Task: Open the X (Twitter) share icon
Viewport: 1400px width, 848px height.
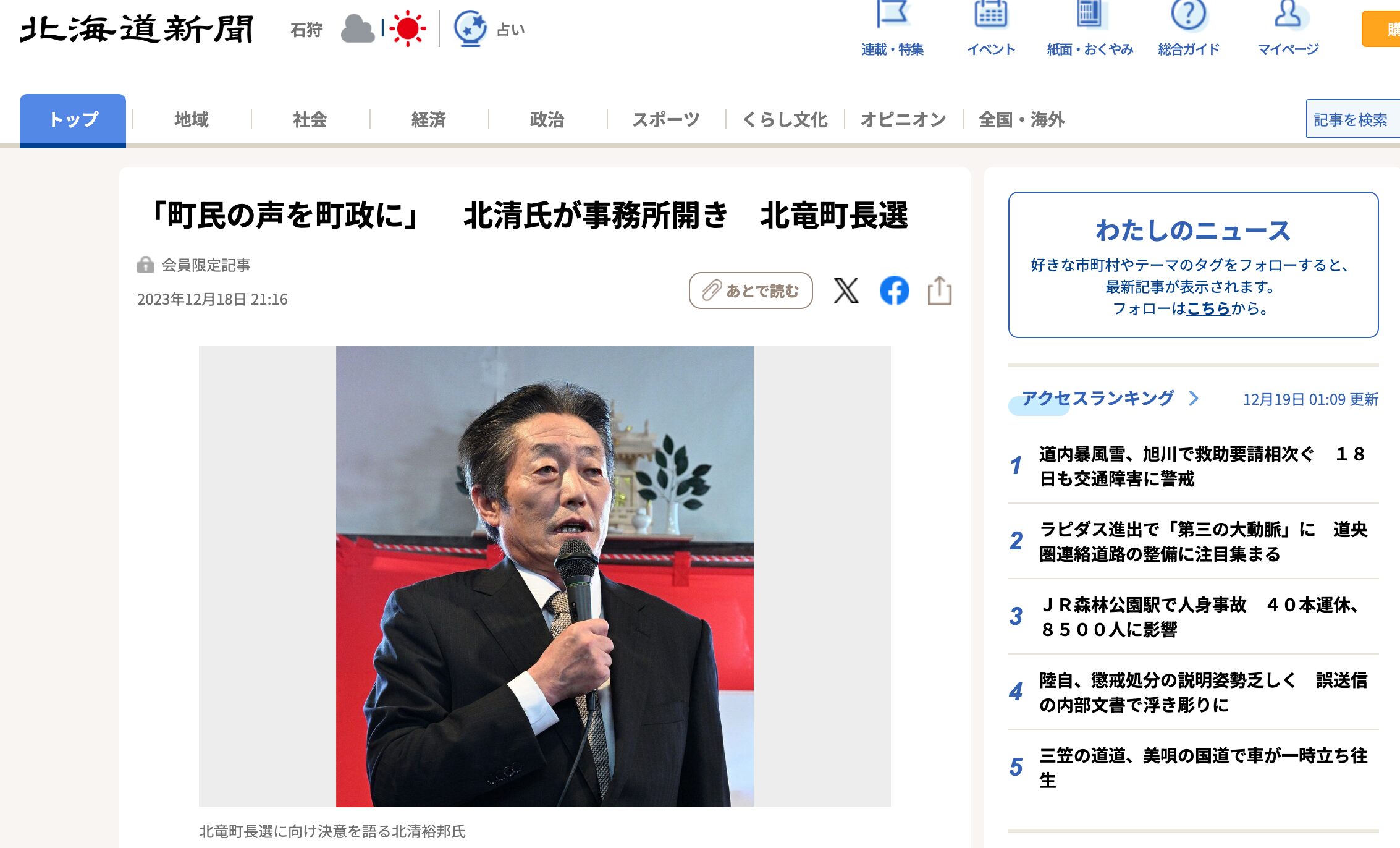Action: tap(845, 290)
